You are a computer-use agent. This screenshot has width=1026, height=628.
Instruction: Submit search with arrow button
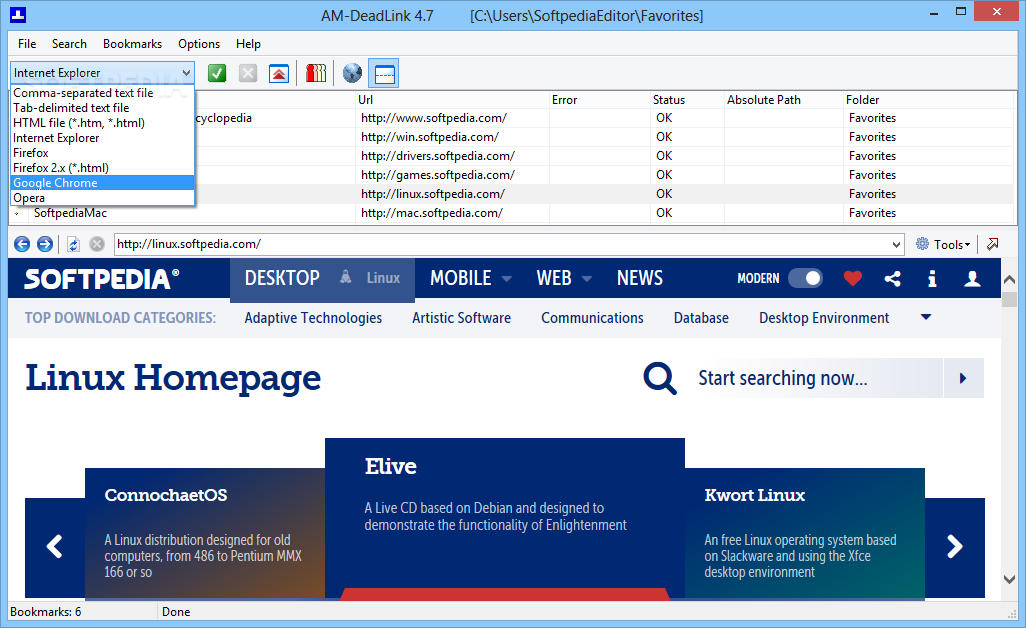963,378
